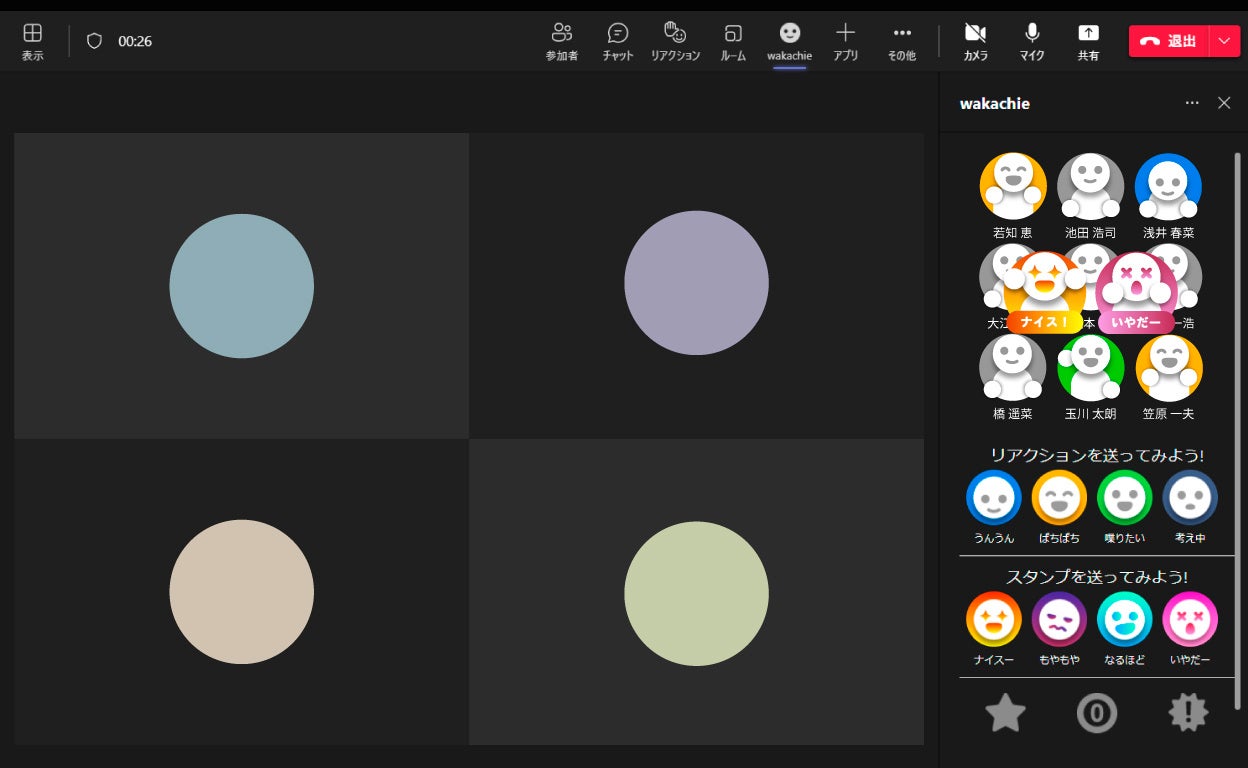The width and height of the screenshot is (1248, 768).
Task: Switch to the wakachie app tab
Action: (789, 41)
